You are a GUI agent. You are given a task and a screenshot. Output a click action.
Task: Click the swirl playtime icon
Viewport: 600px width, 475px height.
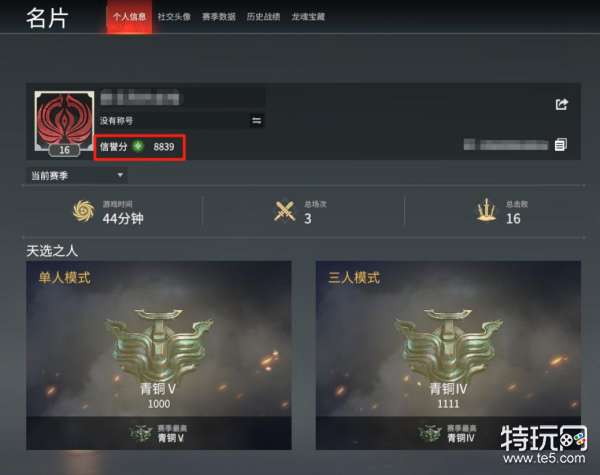(84, 211)
